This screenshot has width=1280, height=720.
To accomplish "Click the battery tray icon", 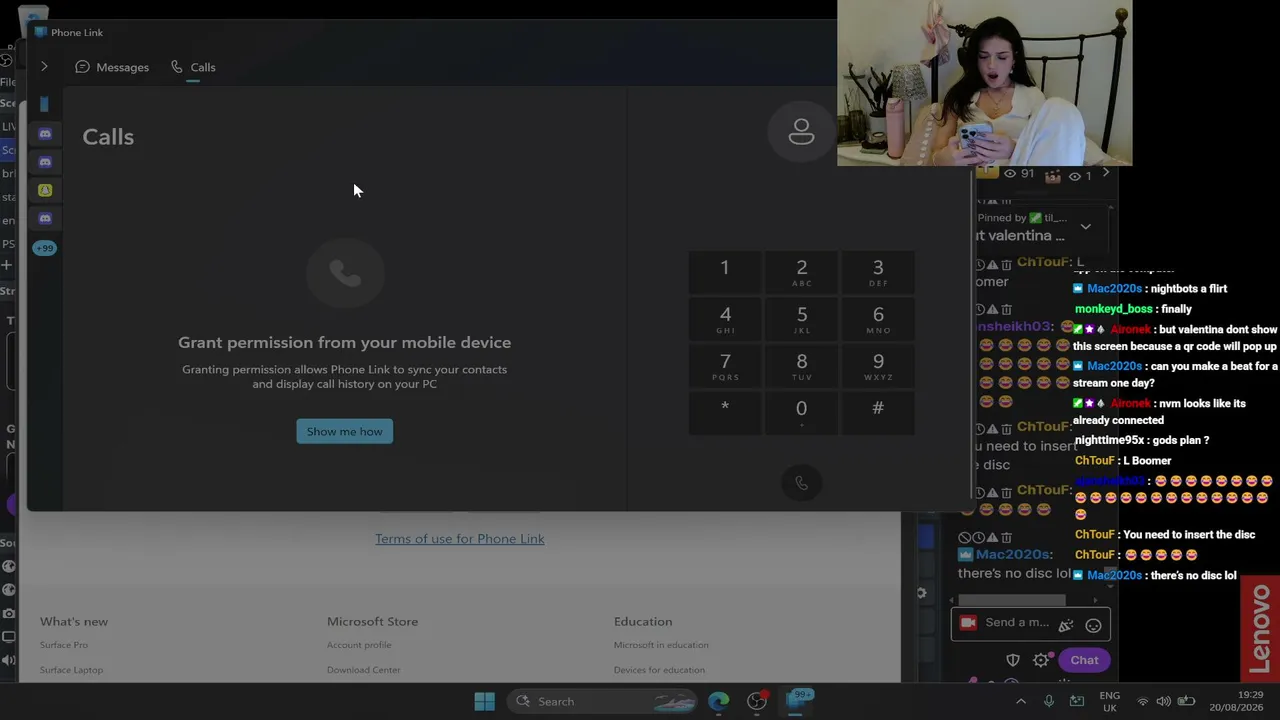I will click(1186, 701).
